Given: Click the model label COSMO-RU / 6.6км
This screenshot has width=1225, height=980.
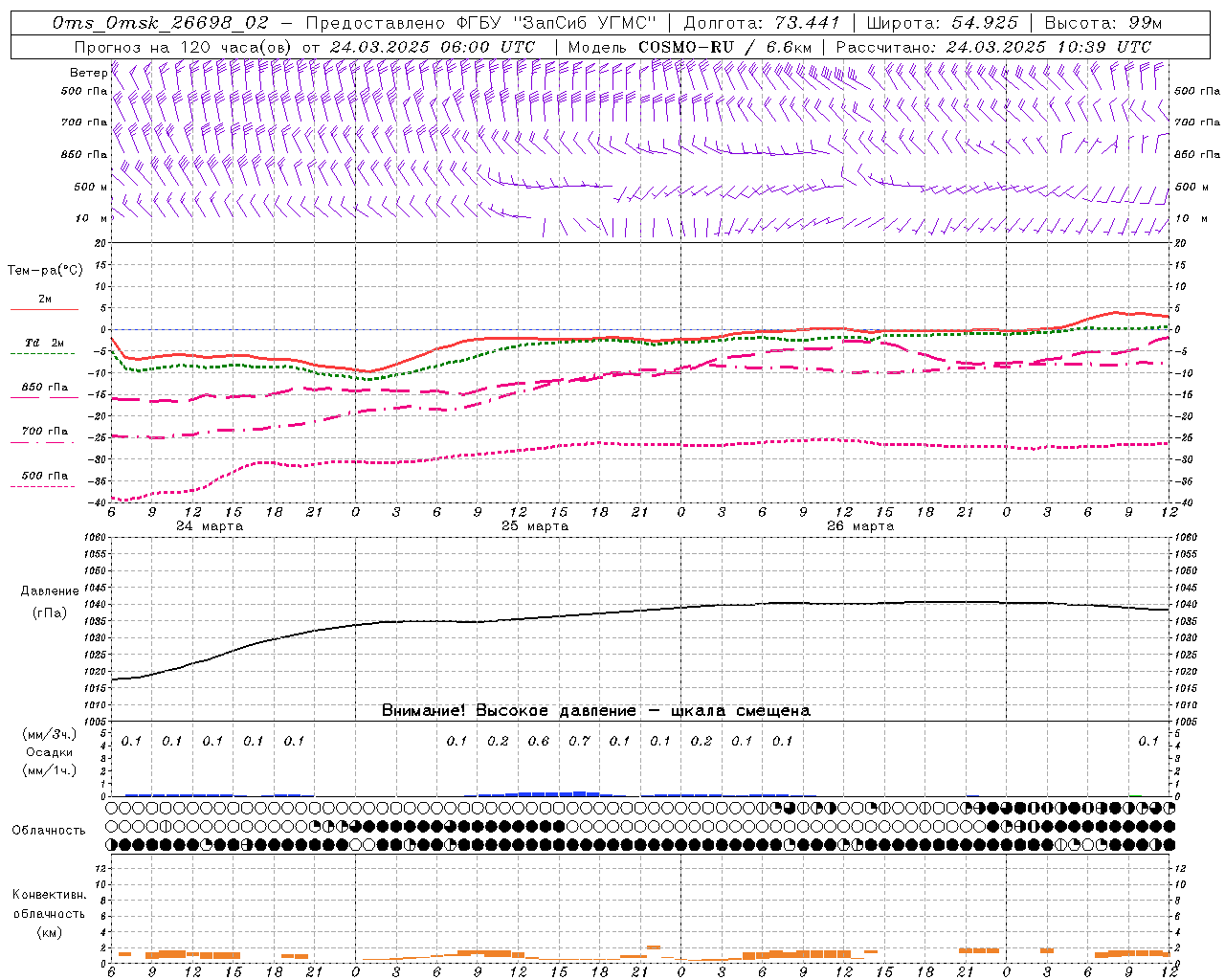Looking at the screenshot, I should [x=724, y=47].
